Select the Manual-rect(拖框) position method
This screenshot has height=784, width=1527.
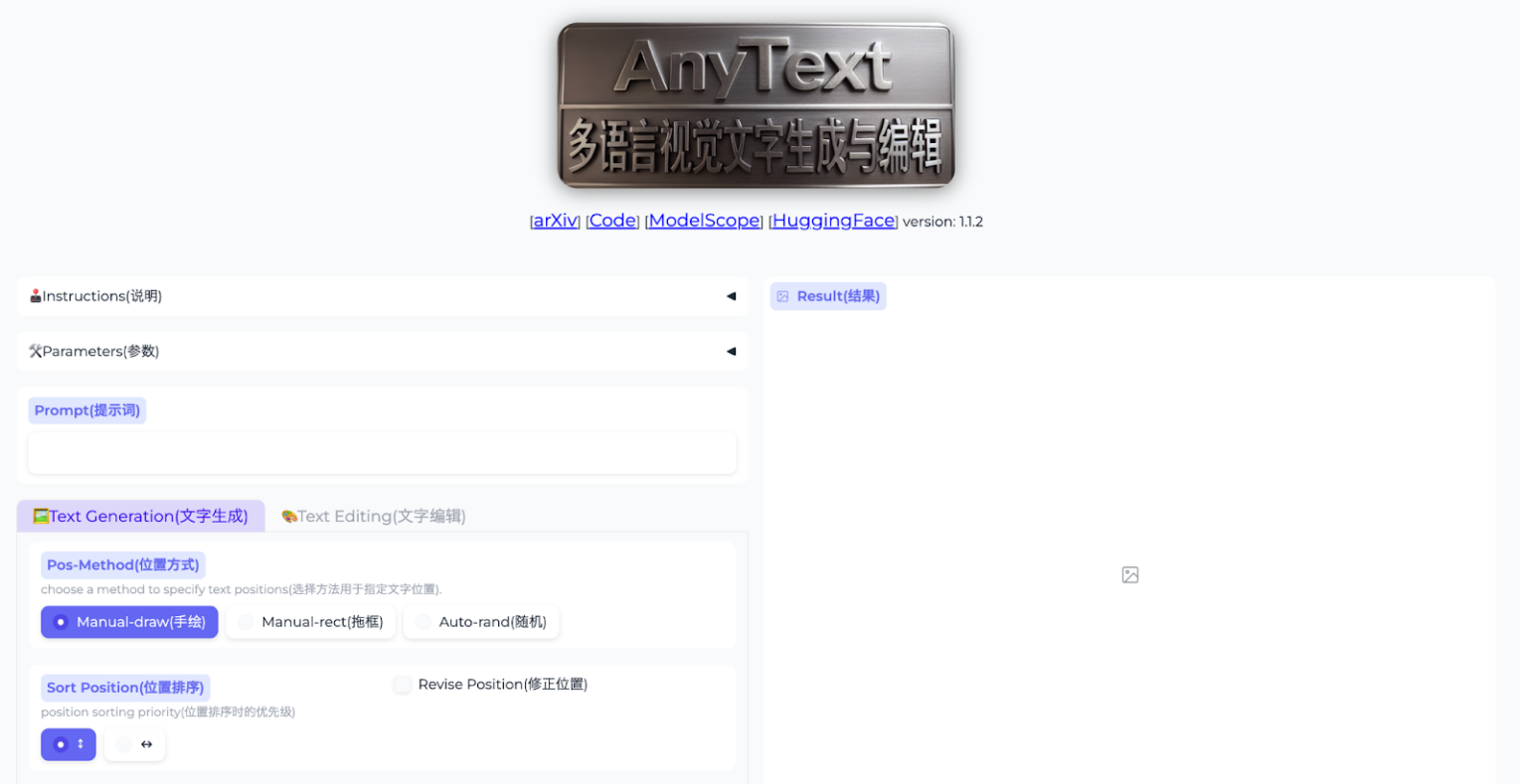point(310,621)
